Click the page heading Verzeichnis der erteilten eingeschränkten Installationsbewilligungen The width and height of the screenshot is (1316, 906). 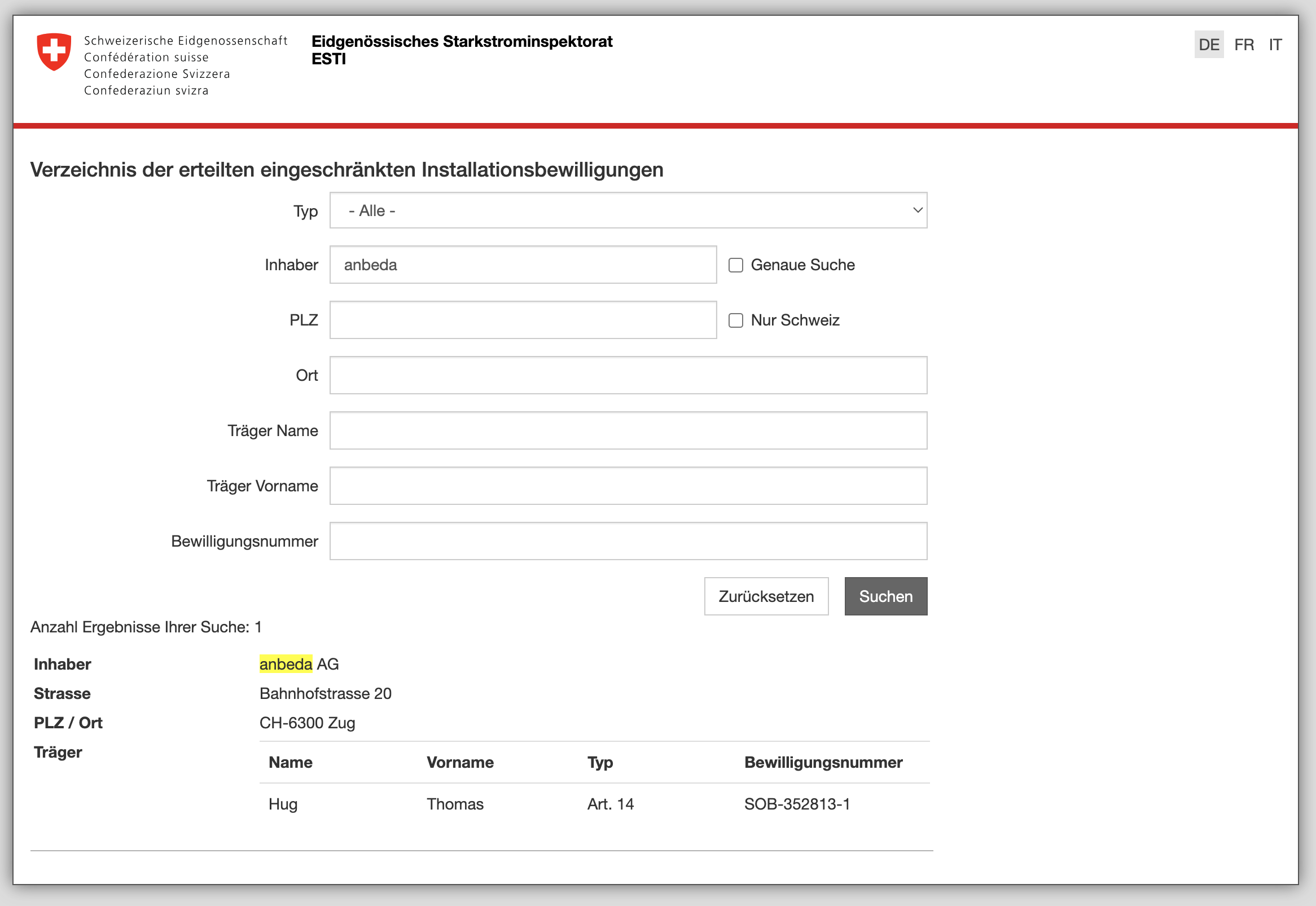pyautogui.click(x=346, y=170)
